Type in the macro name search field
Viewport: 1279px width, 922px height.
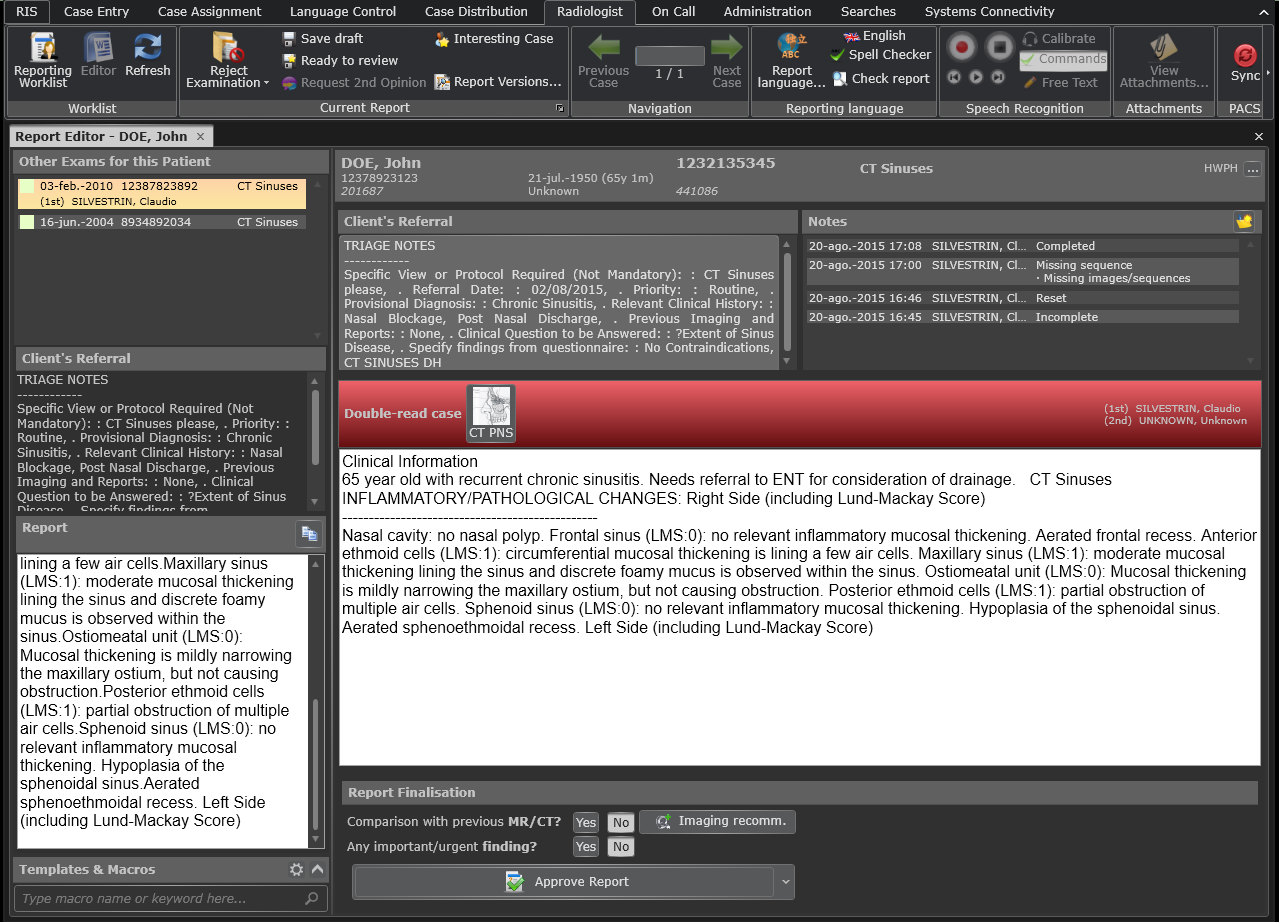160,898
